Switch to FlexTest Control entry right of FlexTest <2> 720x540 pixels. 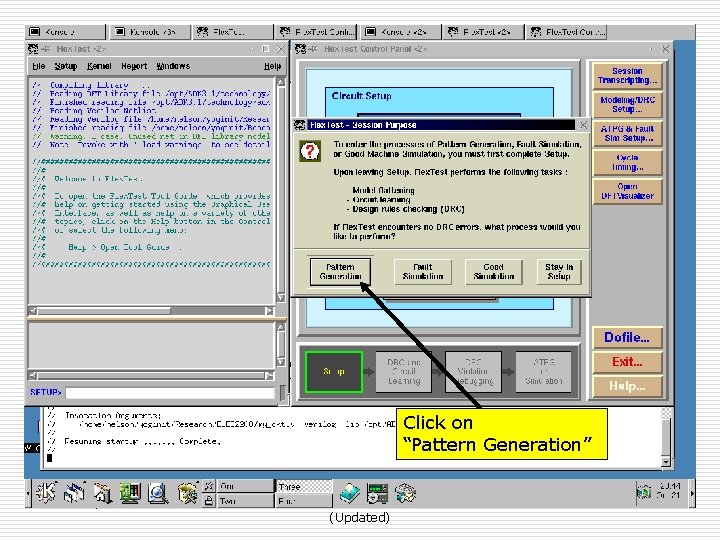click(567, 32)
